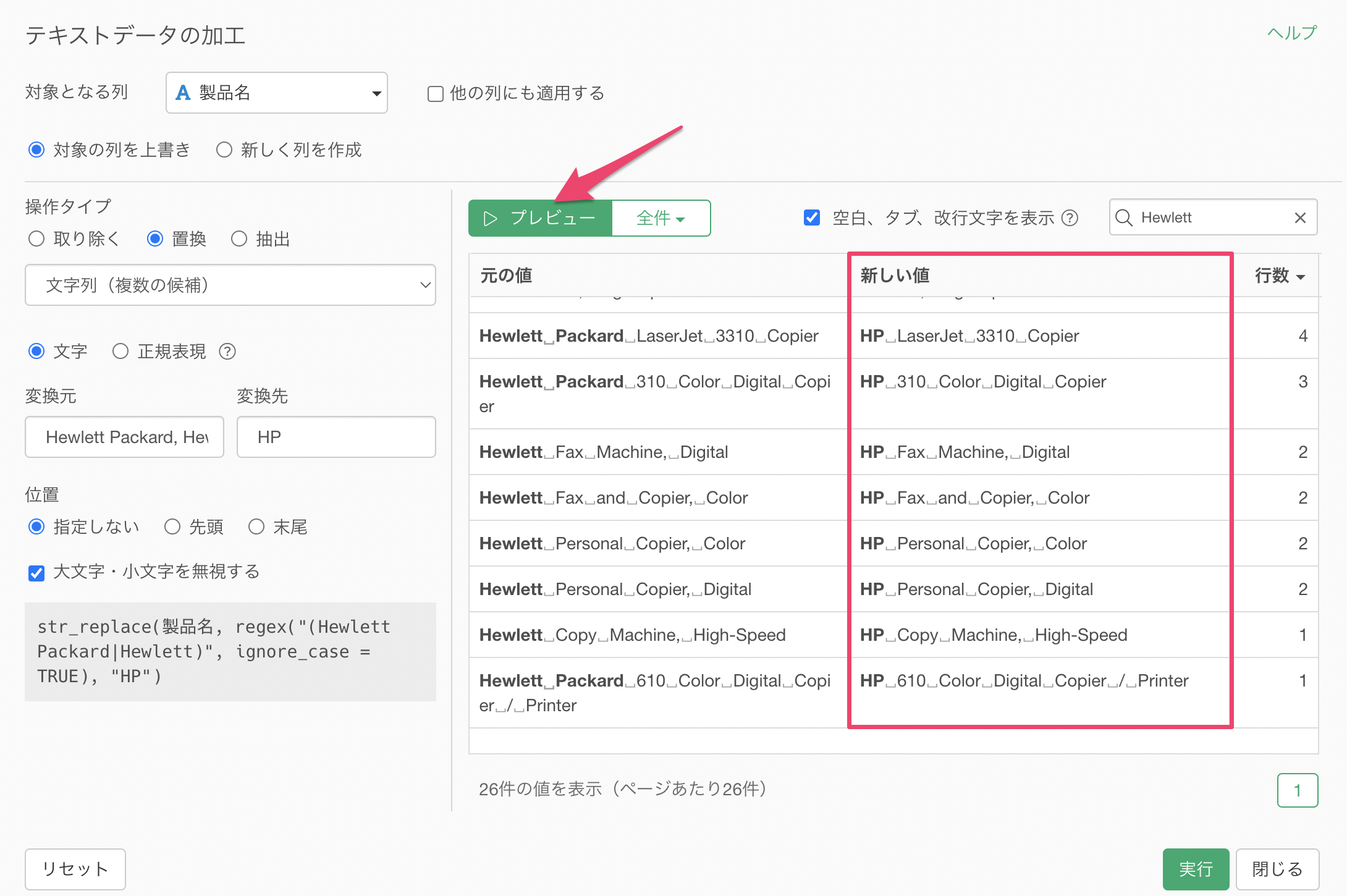Click new value HP LaserJet 3310 Copier
The width and height of the screenshot is (1347, 896).
(969, 336)
